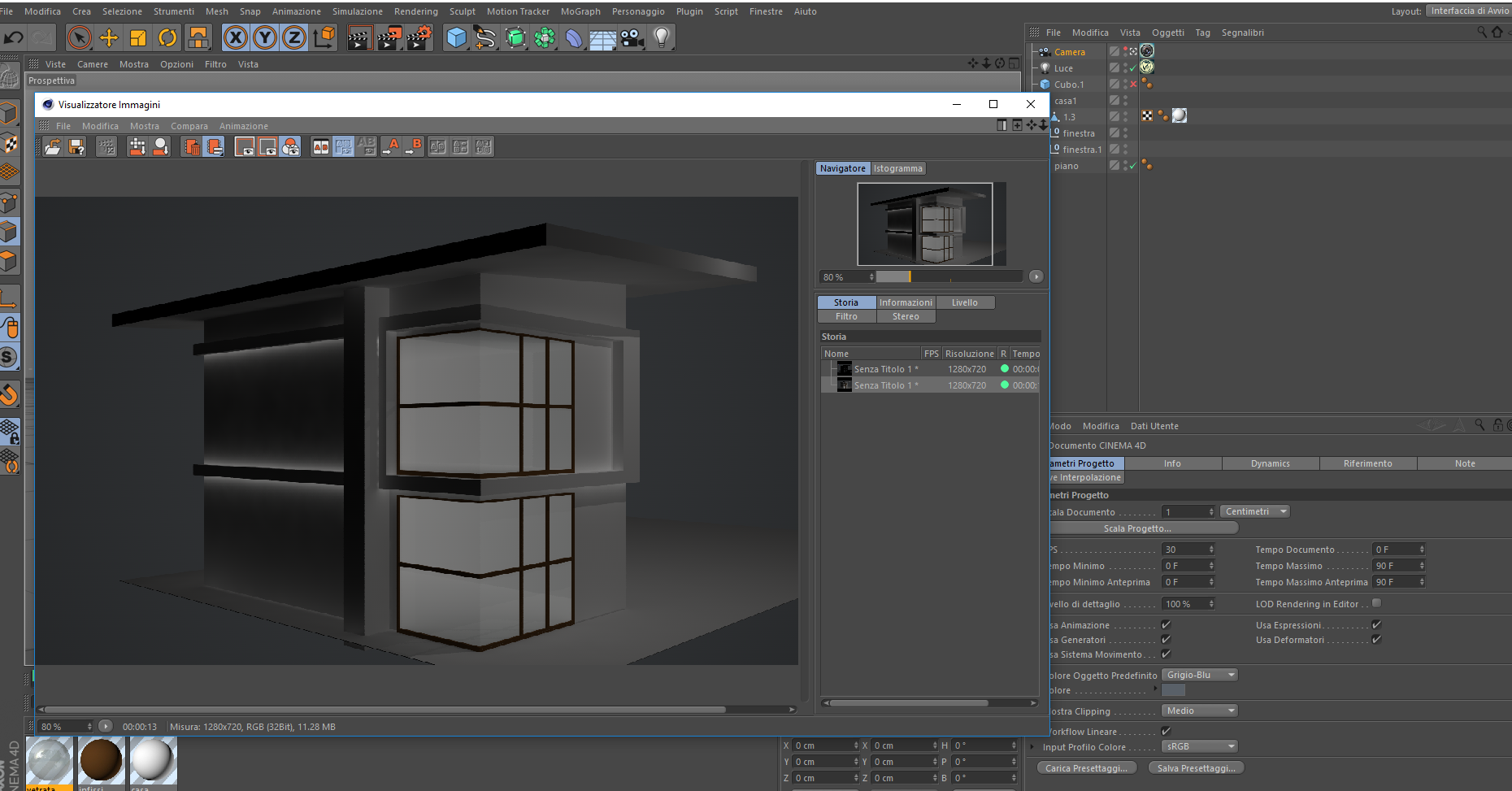Select the Rotate tool icon
1512x791 pixels.
(167, 37)
